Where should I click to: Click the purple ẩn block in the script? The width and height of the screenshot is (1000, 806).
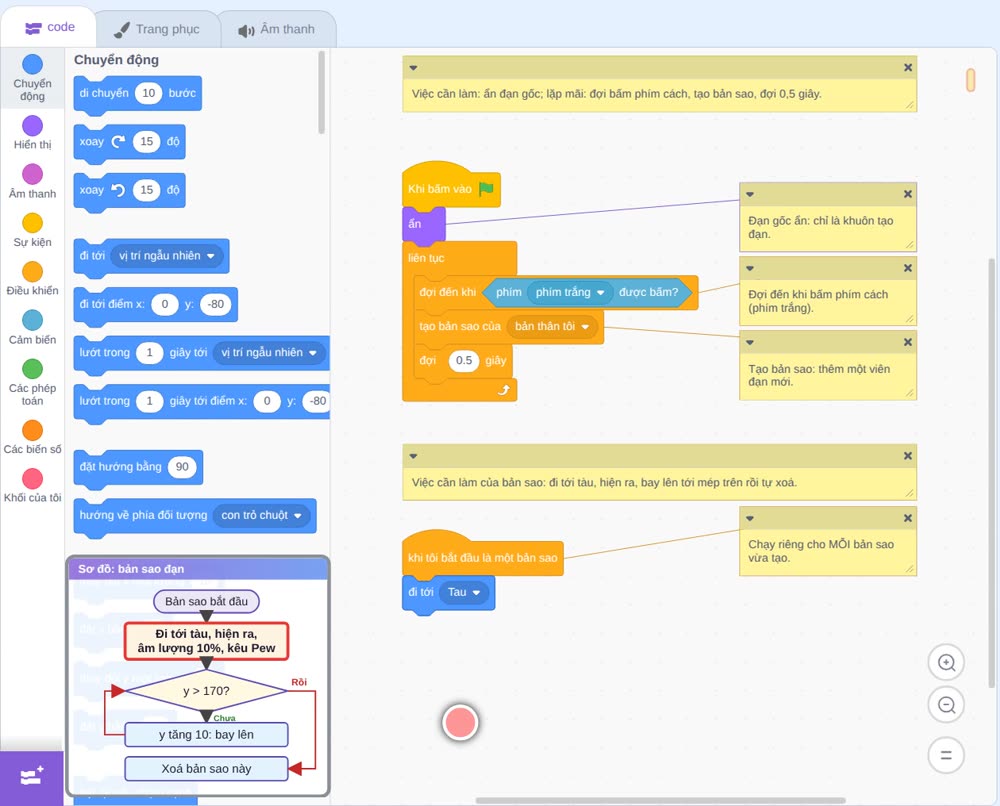[x=423, y=224]
